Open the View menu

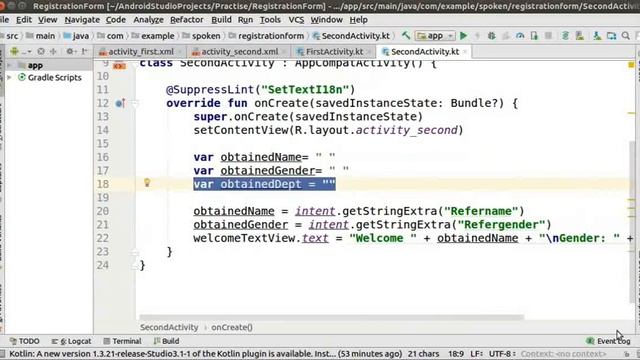coord(48,20)
